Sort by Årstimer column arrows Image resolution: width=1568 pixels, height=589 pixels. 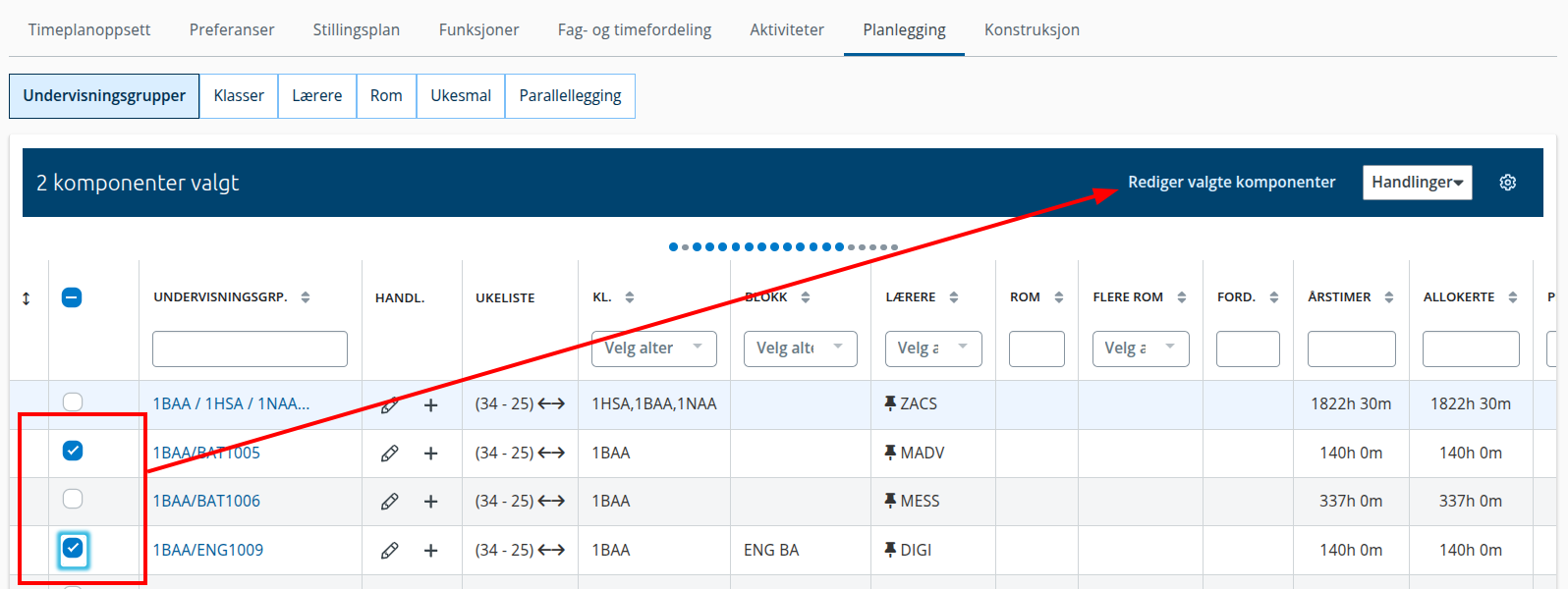[1389, 297]
